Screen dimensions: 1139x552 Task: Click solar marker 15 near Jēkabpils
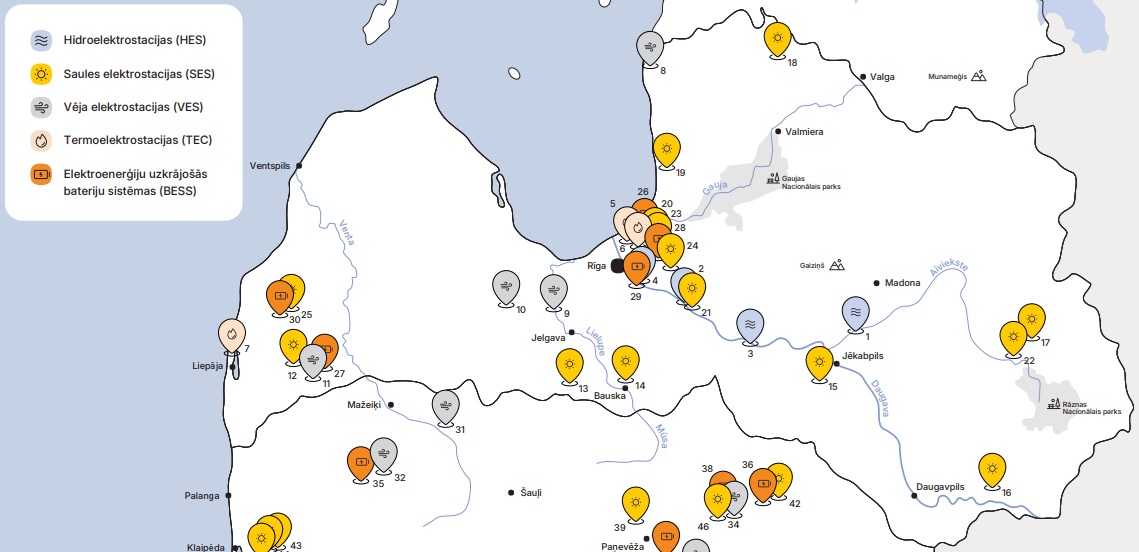[x=819, y=364]
